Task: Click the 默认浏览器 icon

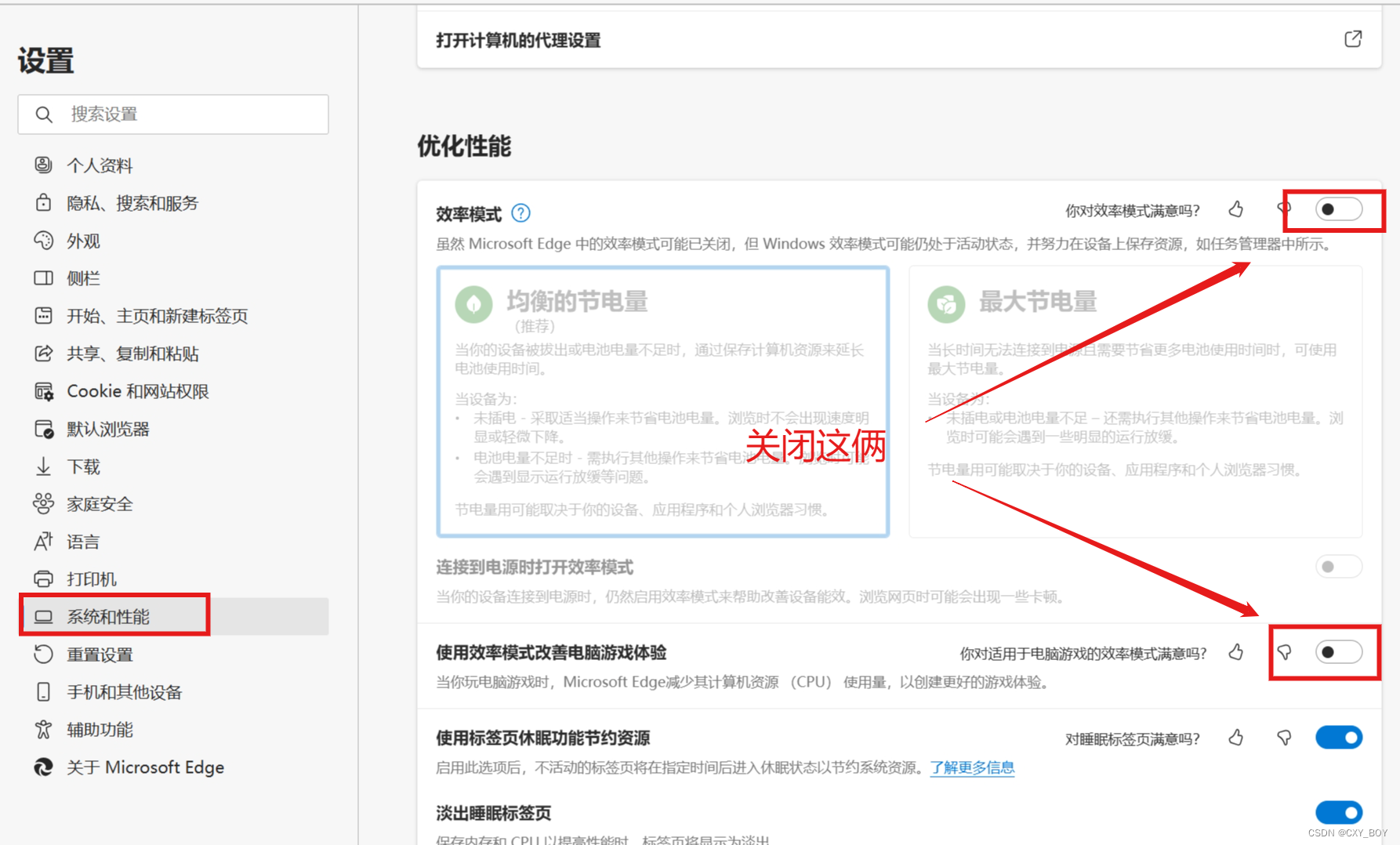Action: tap(44, 429)
